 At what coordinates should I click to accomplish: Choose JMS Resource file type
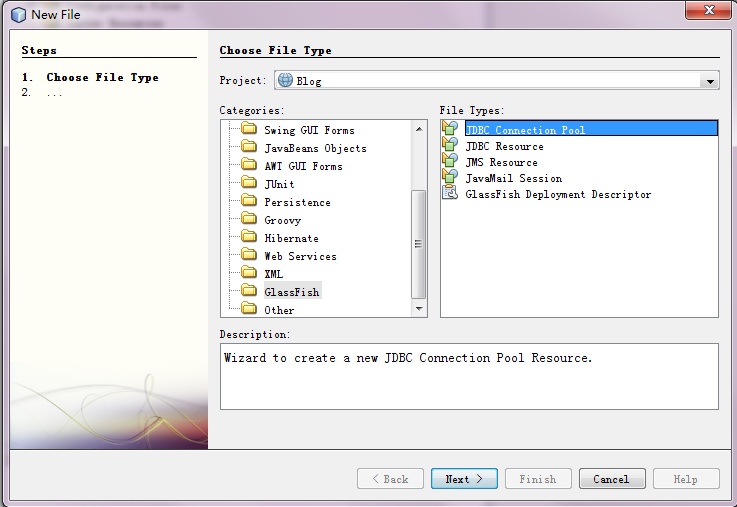[x=502, y=163]
